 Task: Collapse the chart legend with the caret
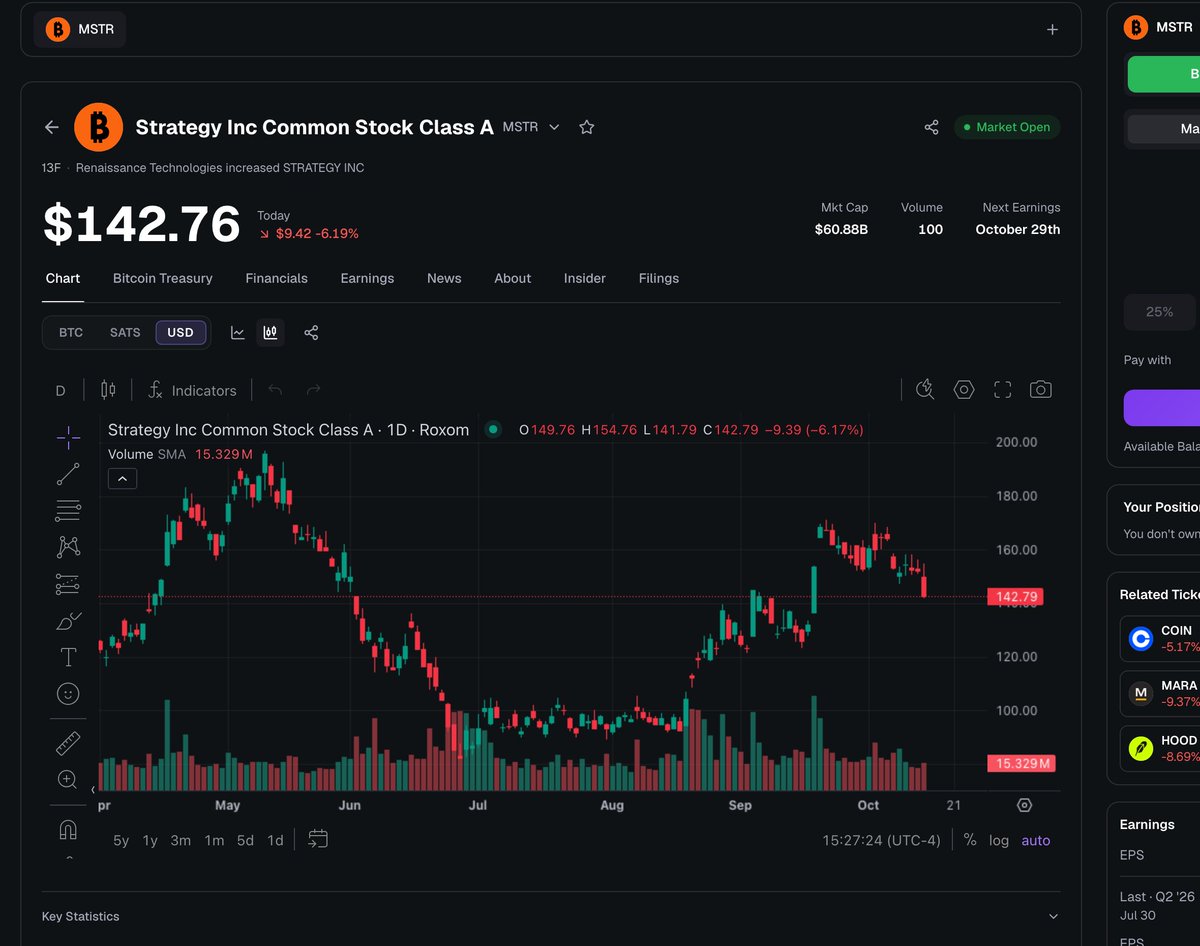122,479
